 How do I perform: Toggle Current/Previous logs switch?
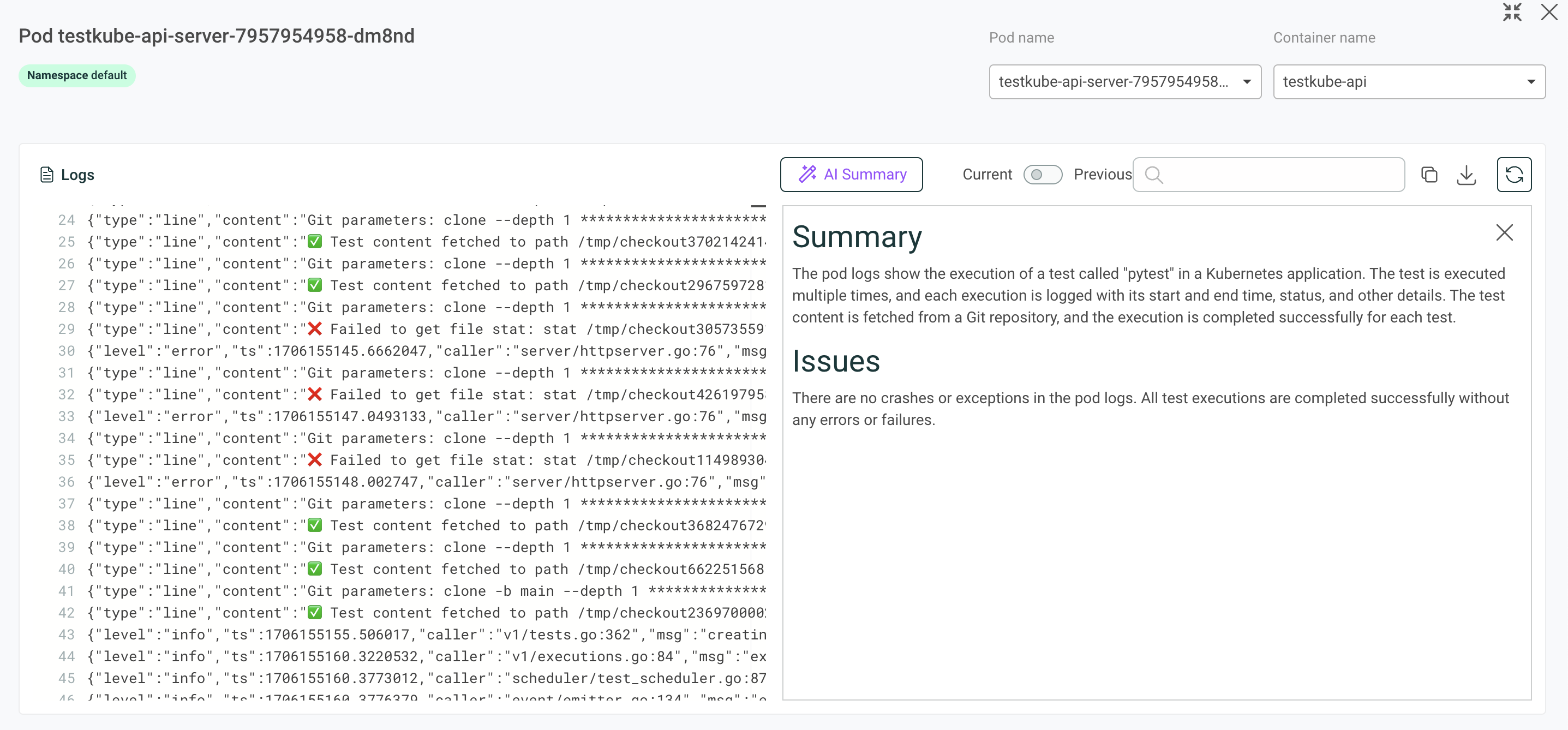click(1042, 175)
